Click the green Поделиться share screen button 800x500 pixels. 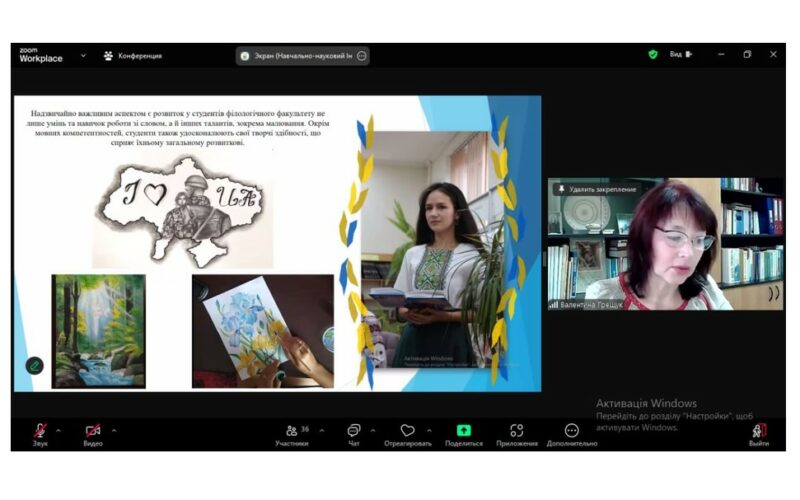pyautogui.click(x=463, y=432)
